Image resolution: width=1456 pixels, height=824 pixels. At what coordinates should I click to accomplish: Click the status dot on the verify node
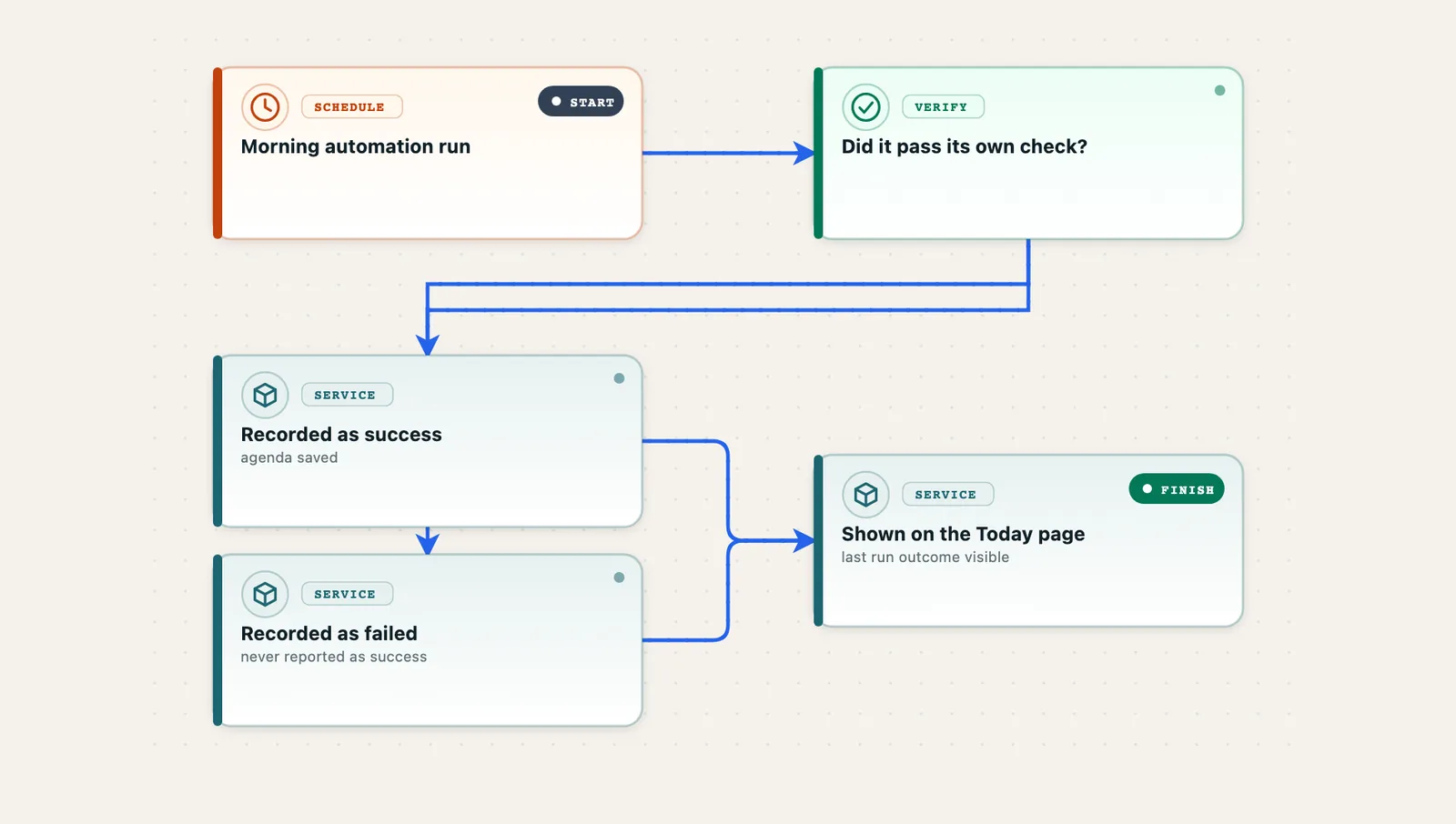[1219, 91]
